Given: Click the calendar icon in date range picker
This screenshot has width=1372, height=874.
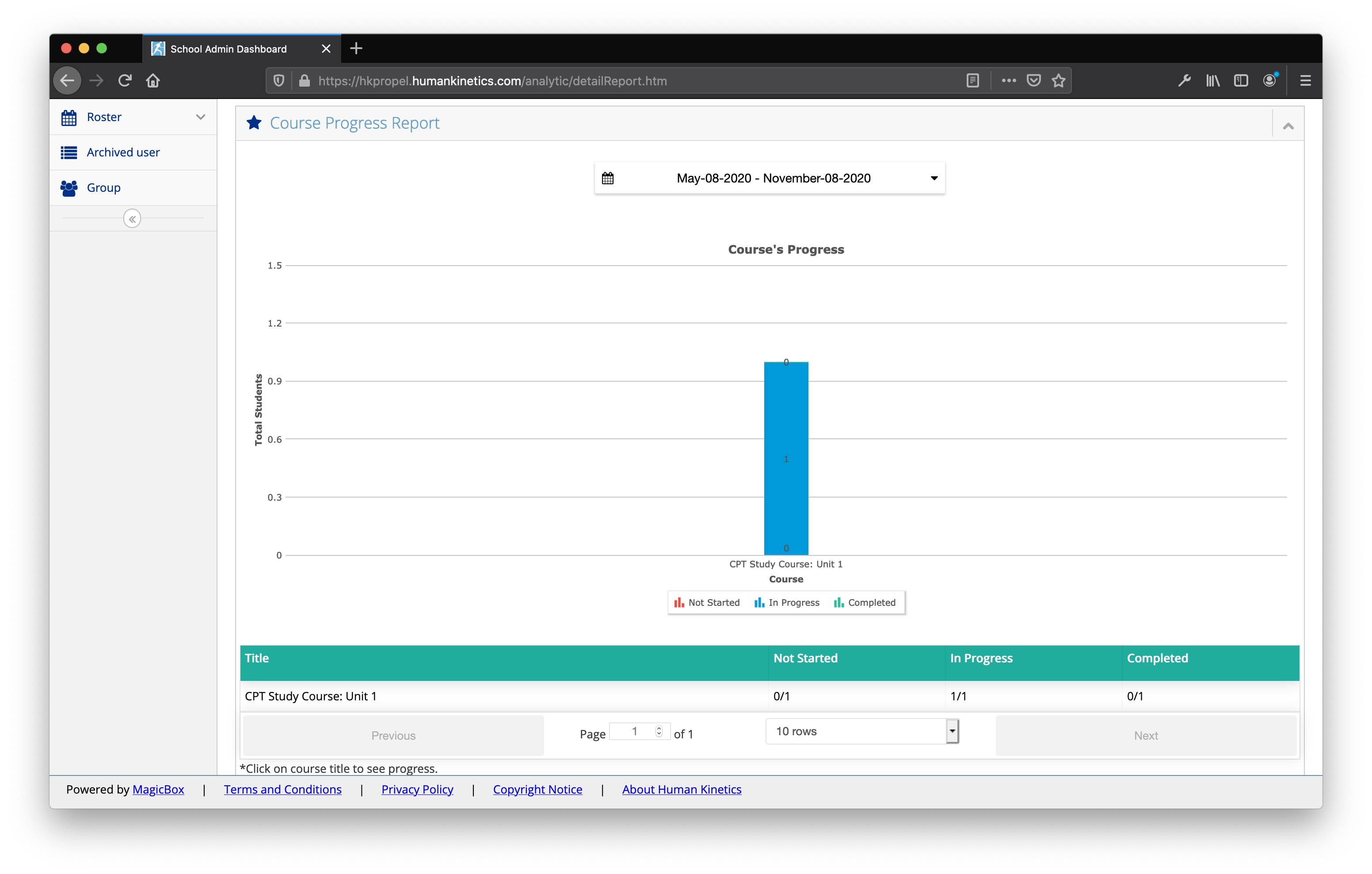Looking at the screenshot, I should tap(608, 179).
